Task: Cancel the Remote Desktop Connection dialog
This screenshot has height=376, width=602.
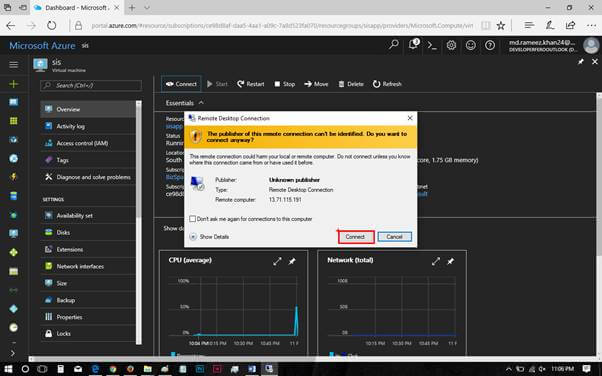Action: 394,237
